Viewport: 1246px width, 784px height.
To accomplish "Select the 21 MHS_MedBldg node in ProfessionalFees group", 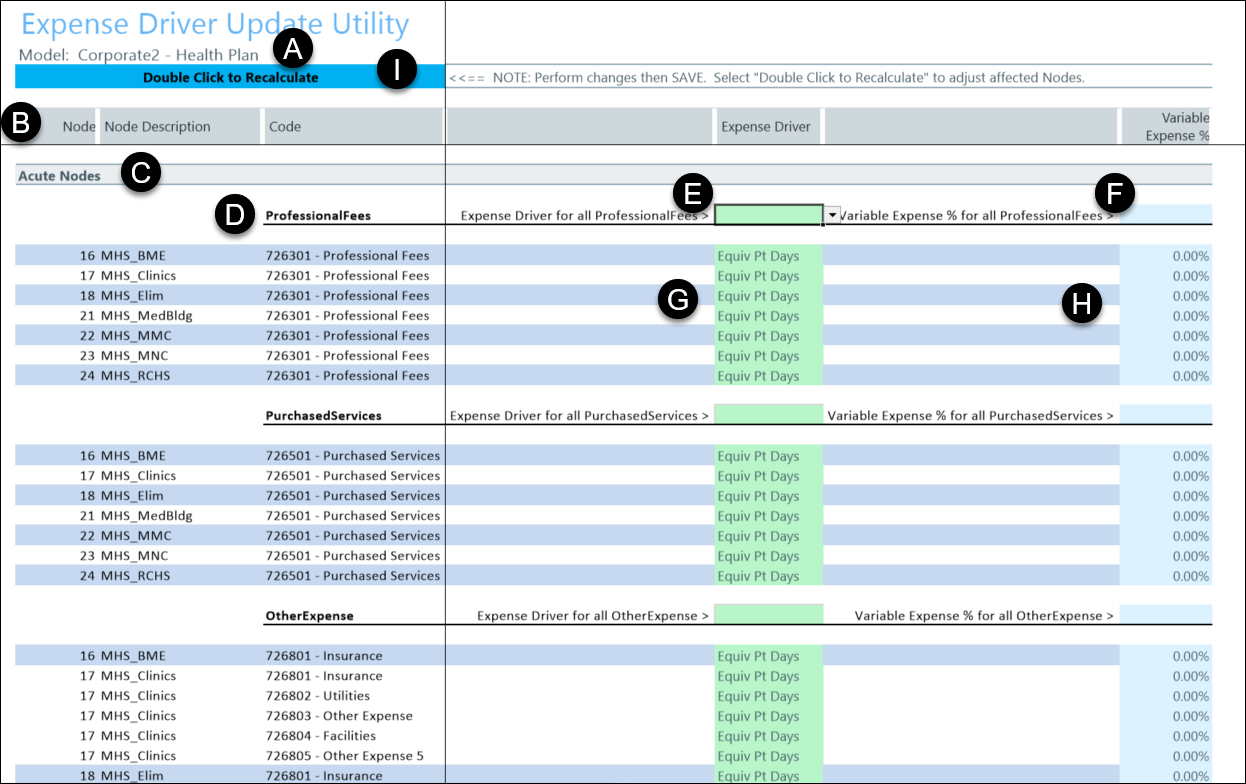I will click(136, 315).
